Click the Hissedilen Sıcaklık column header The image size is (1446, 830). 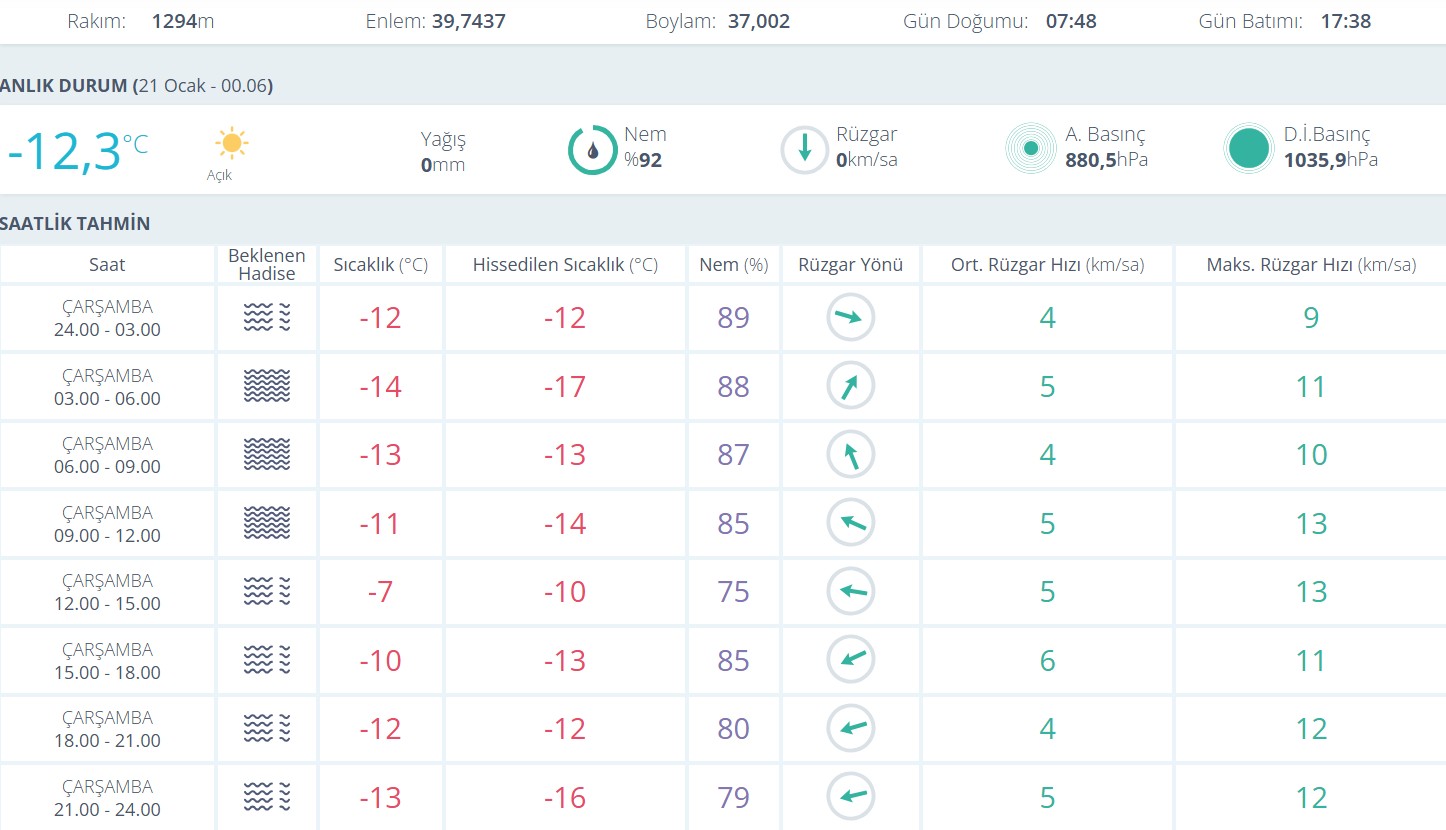pos(565,265)
